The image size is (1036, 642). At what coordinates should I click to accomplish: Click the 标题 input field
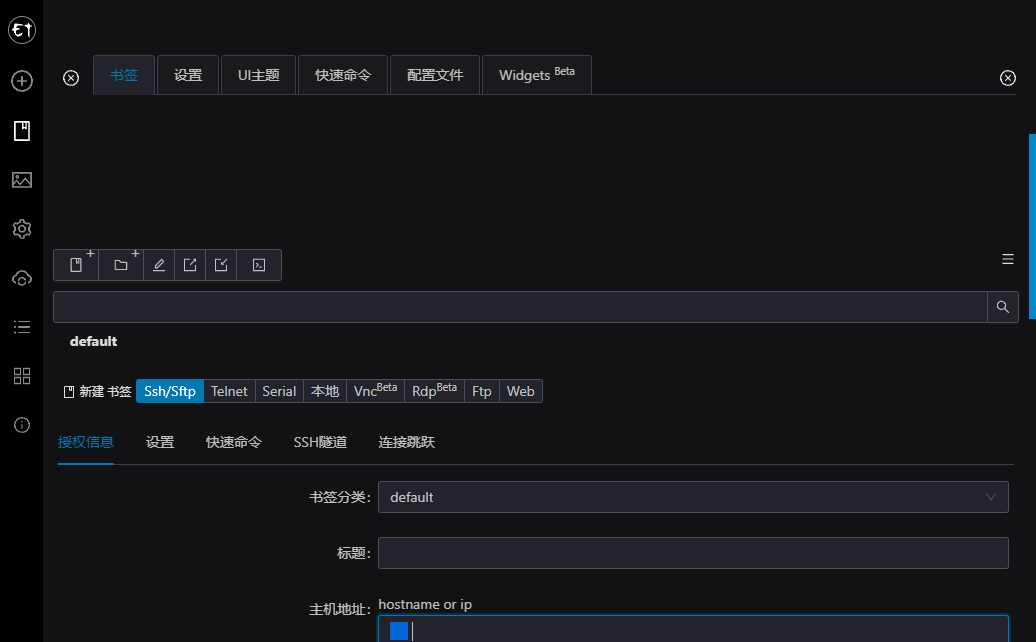[x=692, y=553]
